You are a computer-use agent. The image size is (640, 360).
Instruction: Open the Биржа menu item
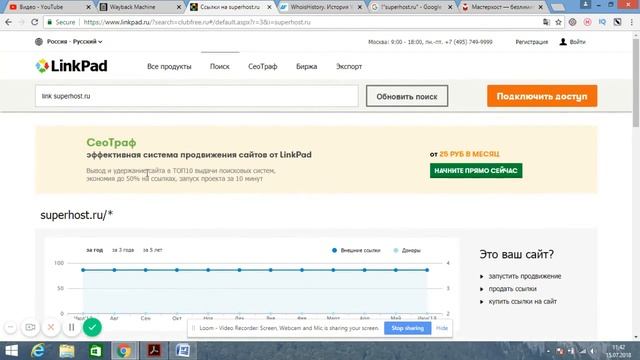307,67
